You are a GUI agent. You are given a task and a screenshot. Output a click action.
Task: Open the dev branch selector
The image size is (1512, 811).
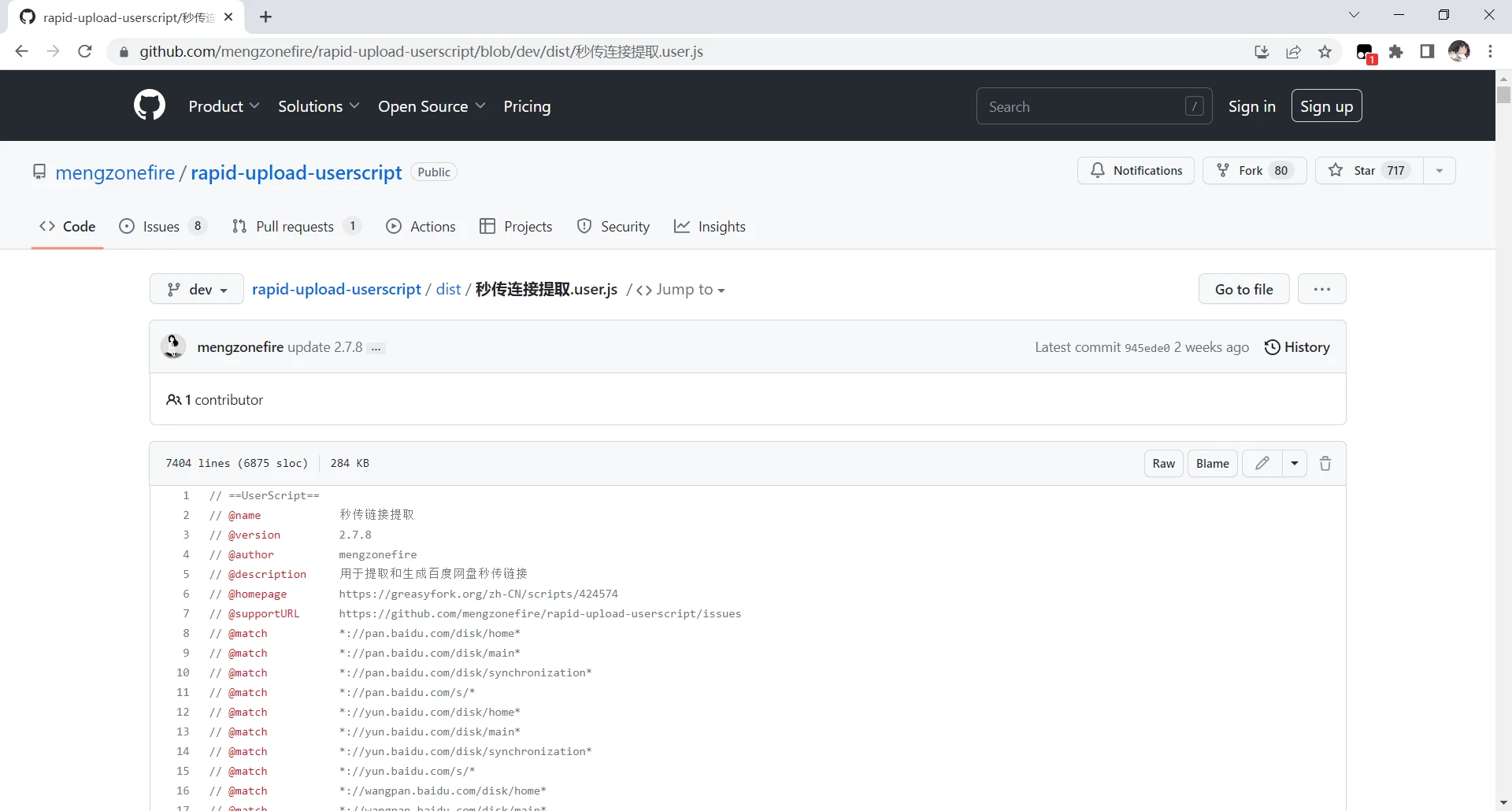pos(197,289)
